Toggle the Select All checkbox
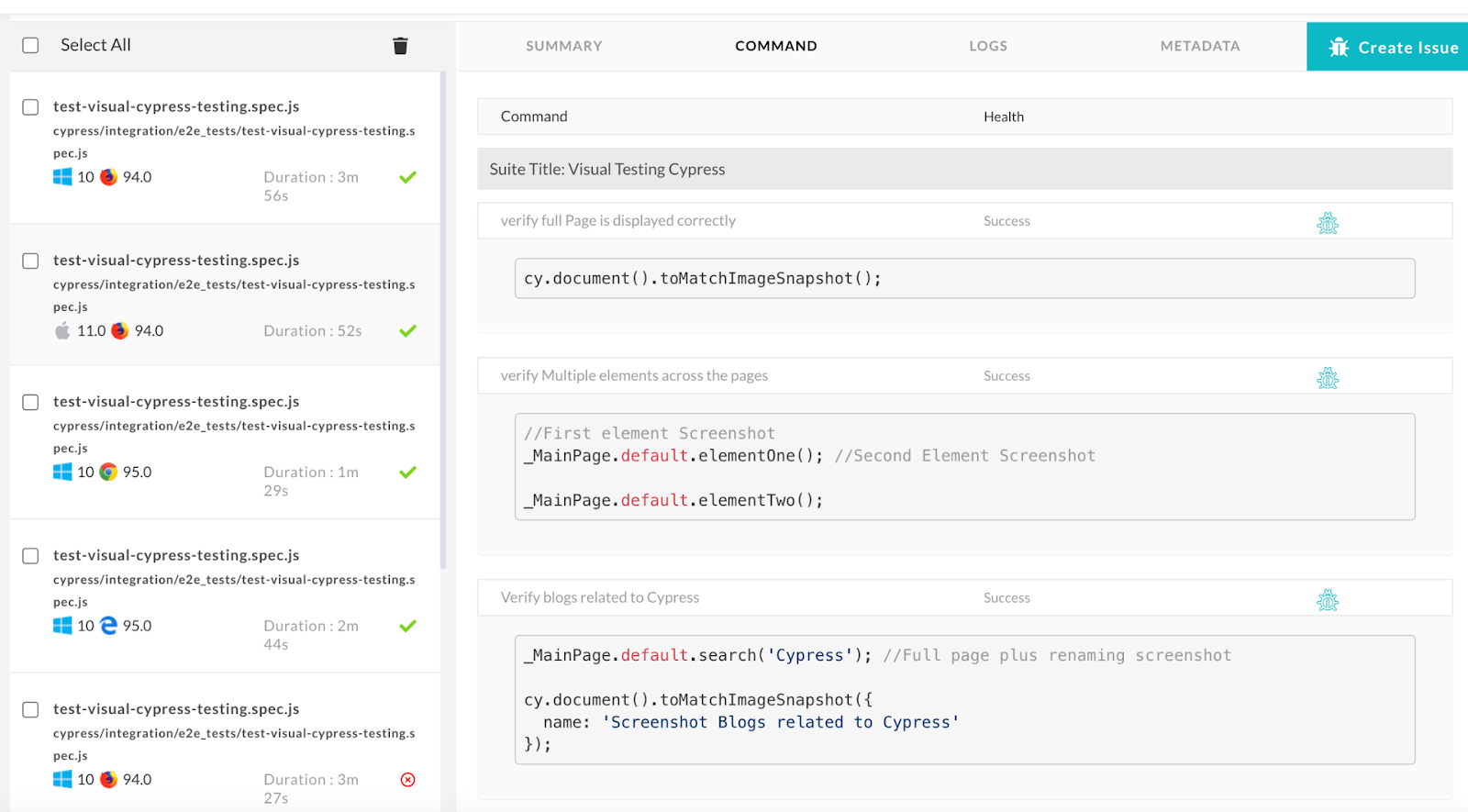Image resolution: width=1468 pixels, height=812 pixels. pos(30,45)
